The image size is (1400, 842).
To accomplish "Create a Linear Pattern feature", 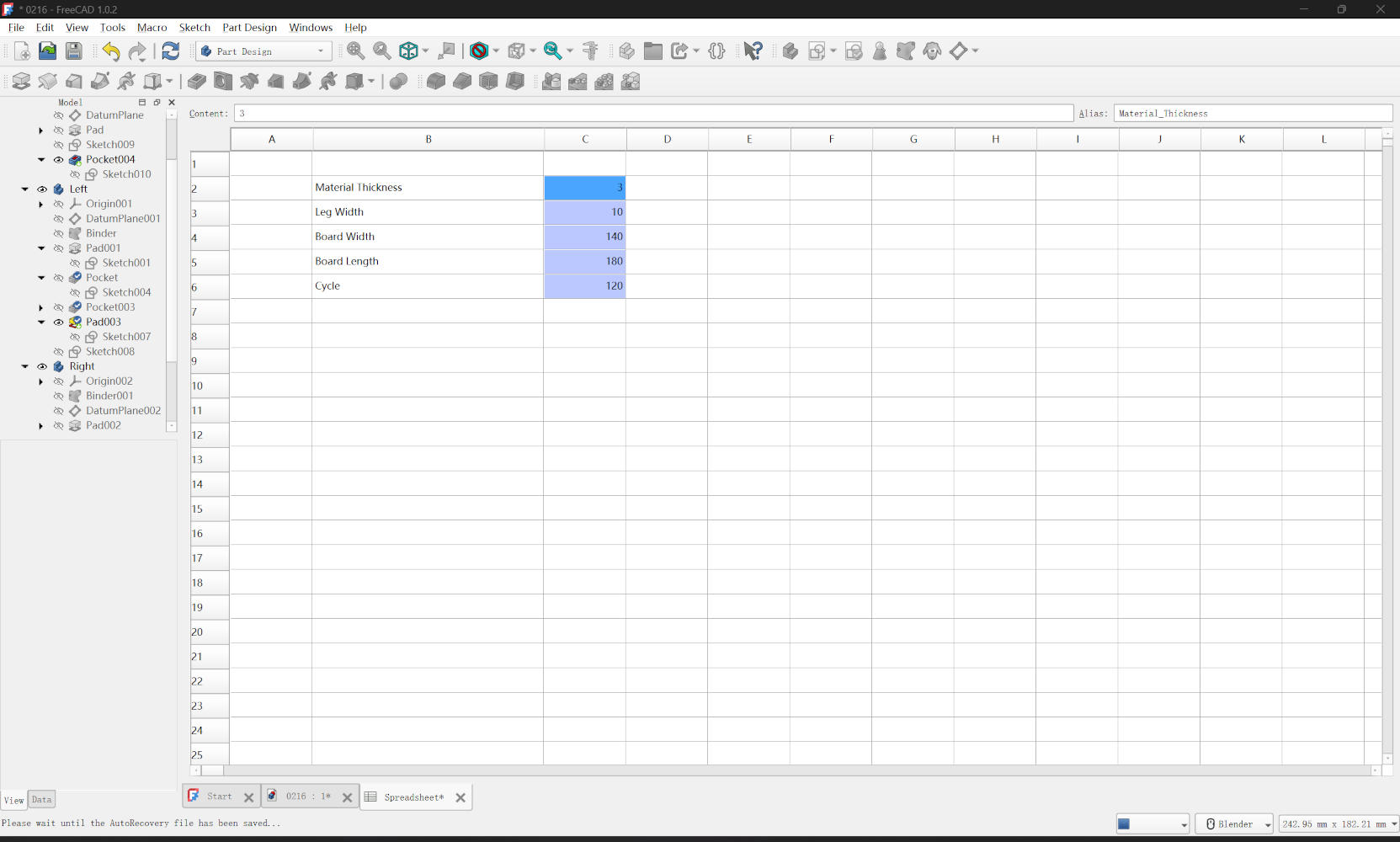I will coord(578,82).
